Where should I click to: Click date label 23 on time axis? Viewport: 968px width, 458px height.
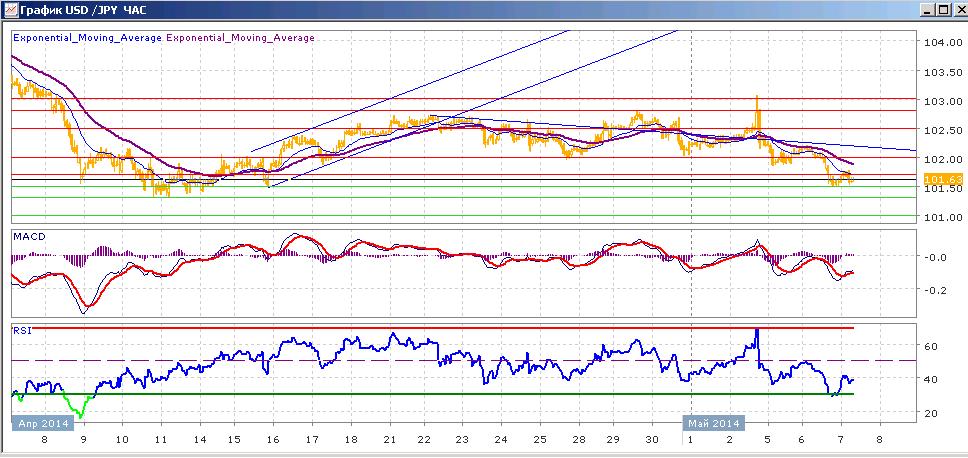pyautogui.click(x=463, y=441)
